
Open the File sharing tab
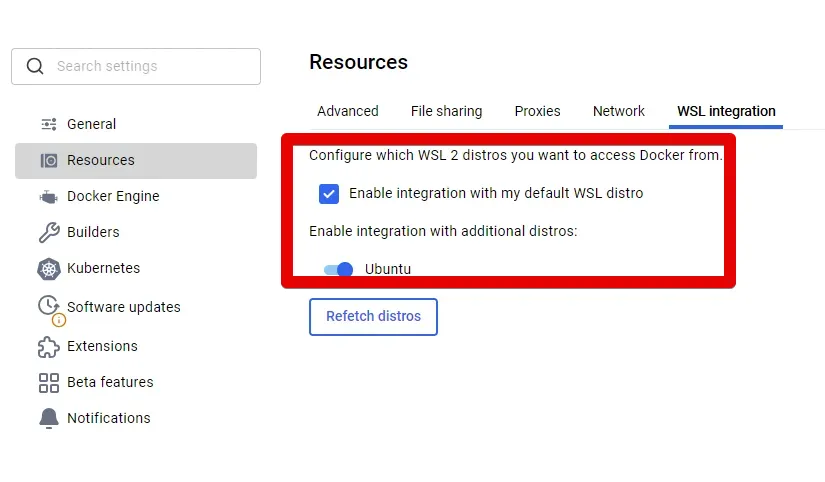tap(446, 111)
